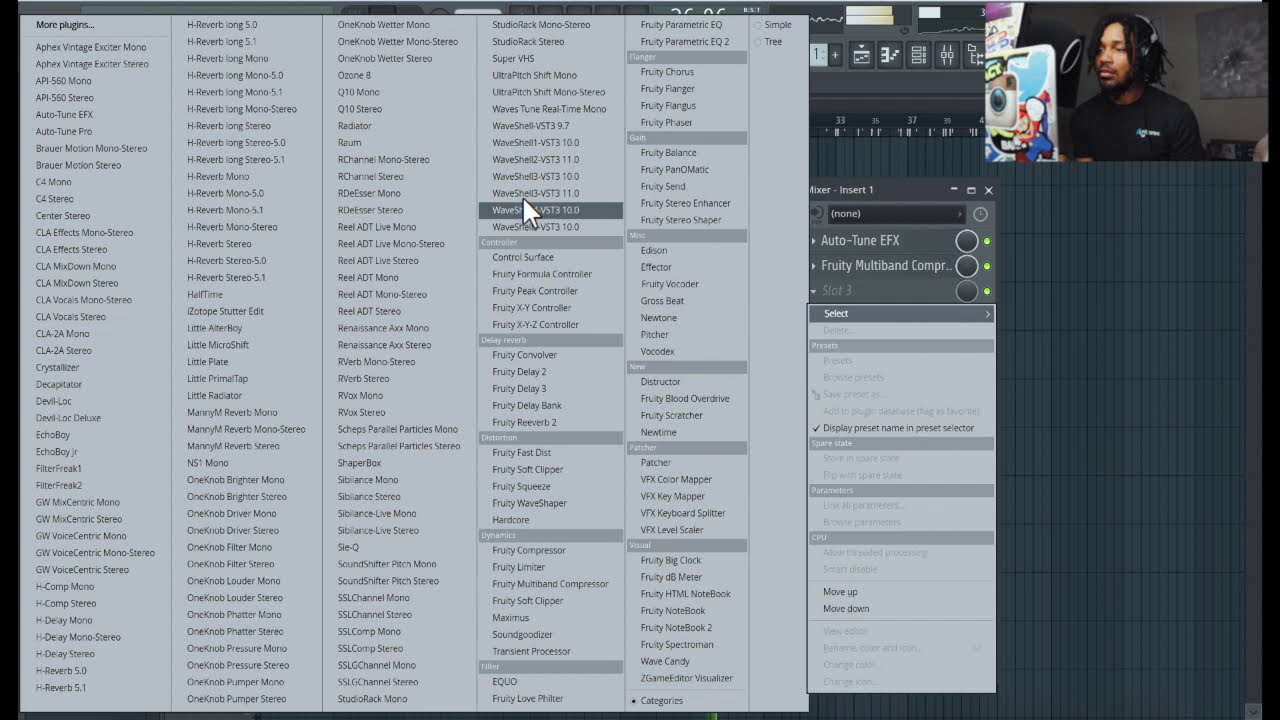Open the mixer input (none) dropdown
Viewport: 1280px width, 720px height.
[896, 214]
